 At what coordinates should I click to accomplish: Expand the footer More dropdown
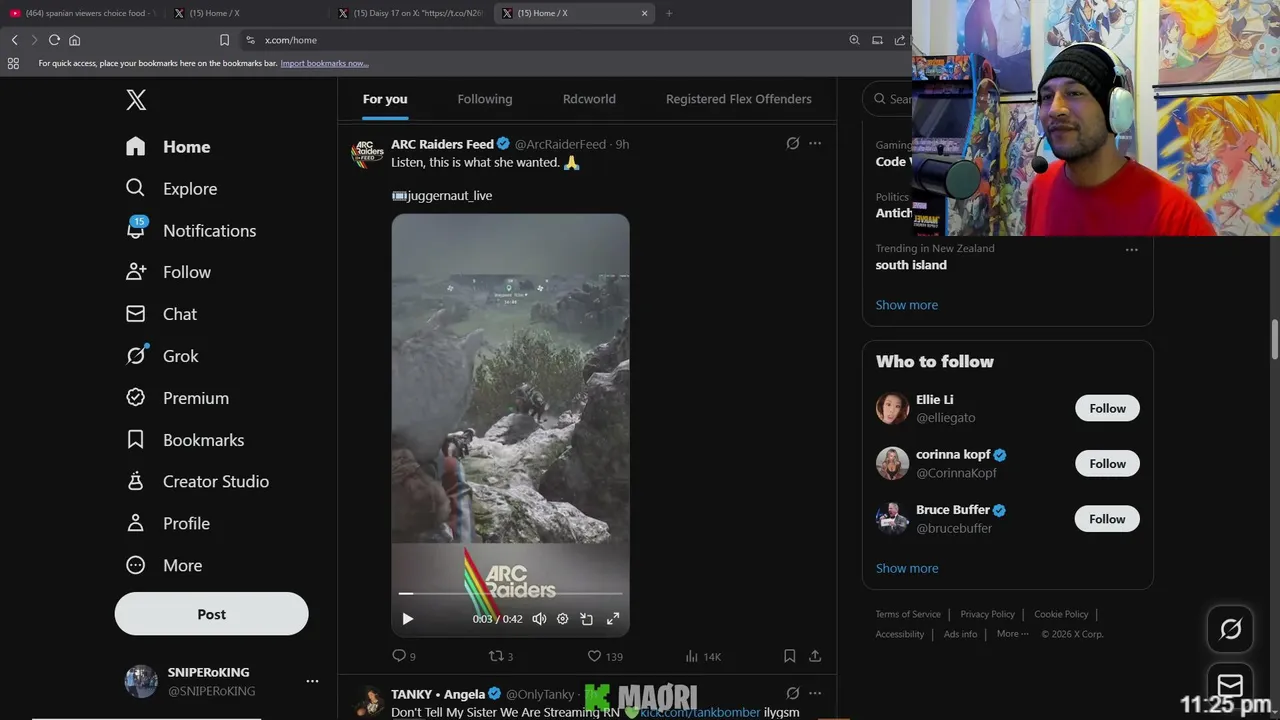pos(1012,634)
